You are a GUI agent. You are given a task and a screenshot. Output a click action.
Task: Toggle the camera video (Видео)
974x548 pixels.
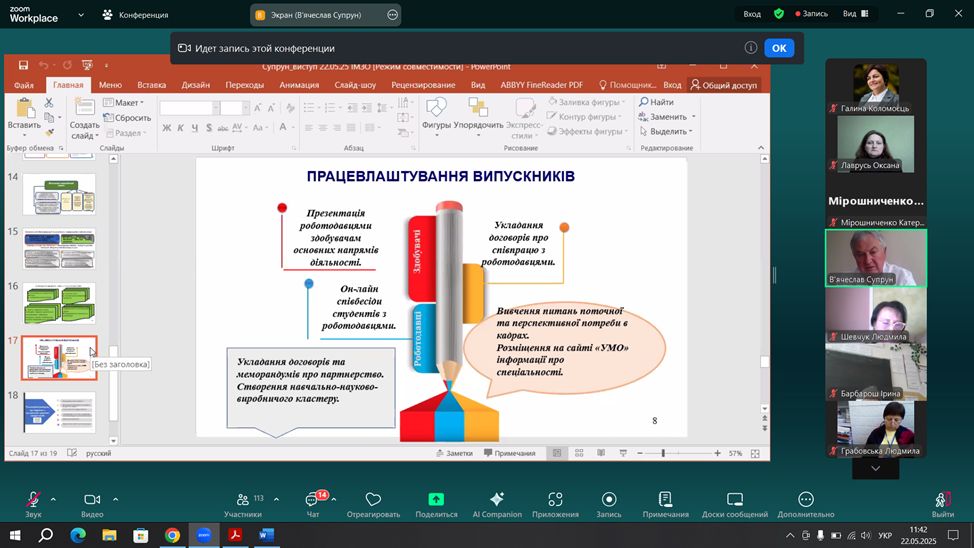(x=92, y=500)
